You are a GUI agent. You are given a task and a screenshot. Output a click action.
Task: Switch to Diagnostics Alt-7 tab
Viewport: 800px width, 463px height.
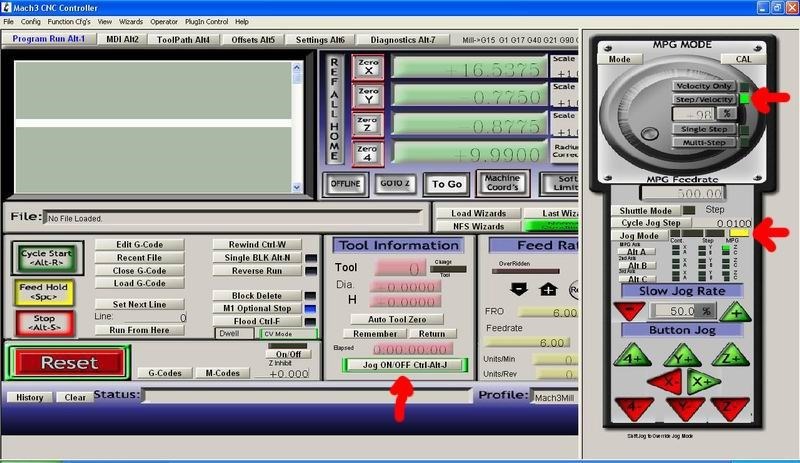point(403,39)
